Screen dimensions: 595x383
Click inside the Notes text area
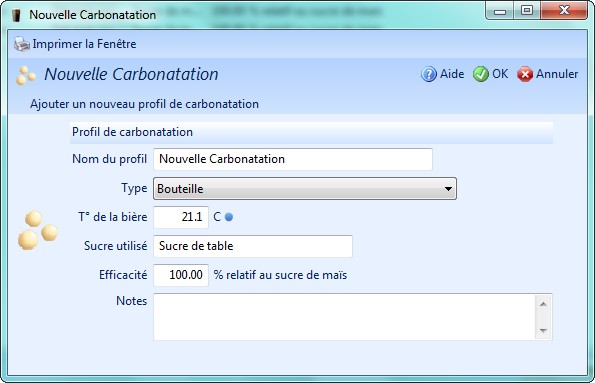pyautogui.click(x=344, y=317)
